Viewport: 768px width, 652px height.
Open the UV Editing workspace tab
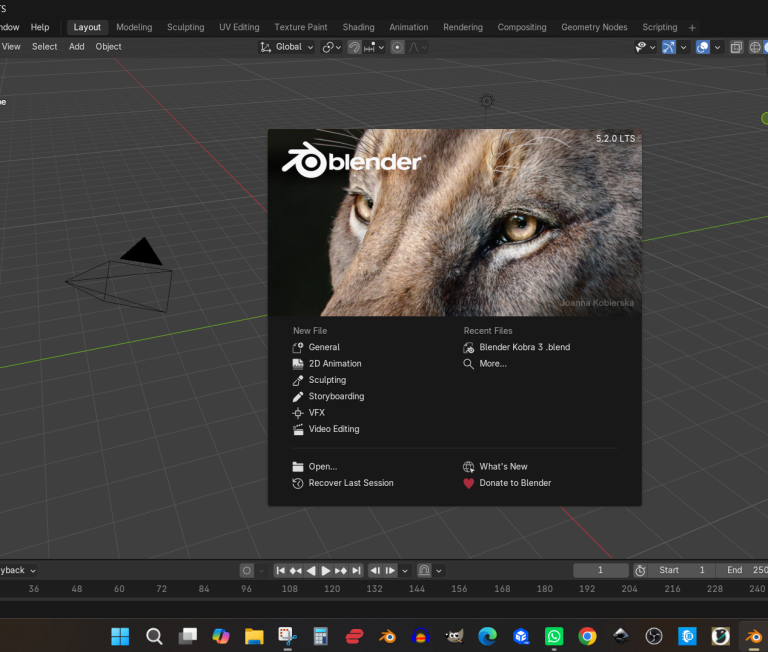239,27
